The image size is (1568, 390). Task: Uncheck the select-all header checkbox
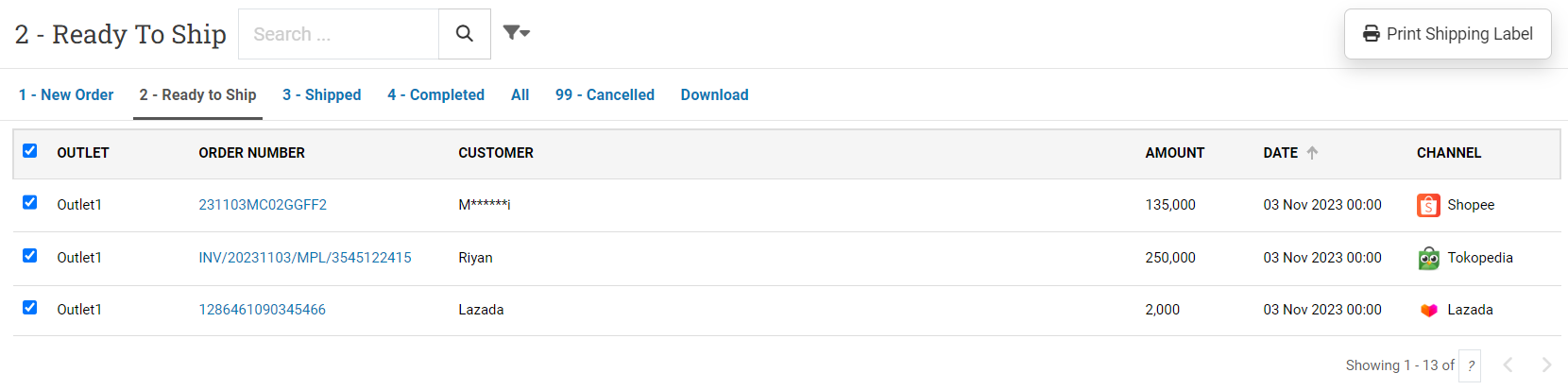(30, 151)
